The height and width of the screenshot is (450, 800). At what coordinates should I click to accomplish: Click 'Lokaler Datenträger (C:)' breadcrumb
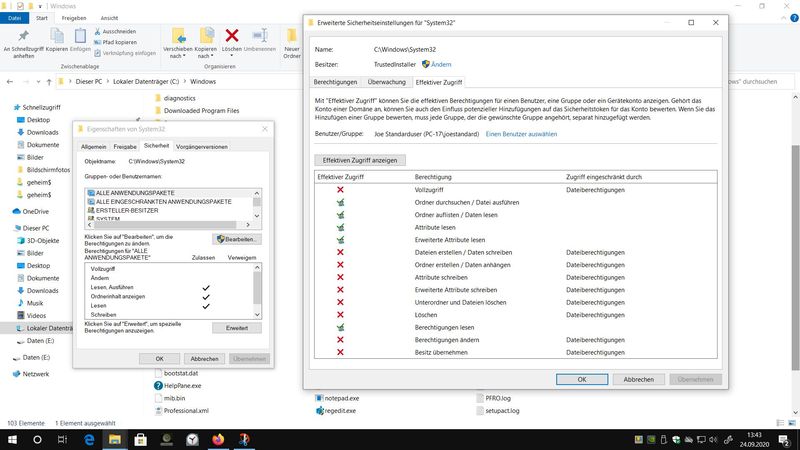[146, 82]
